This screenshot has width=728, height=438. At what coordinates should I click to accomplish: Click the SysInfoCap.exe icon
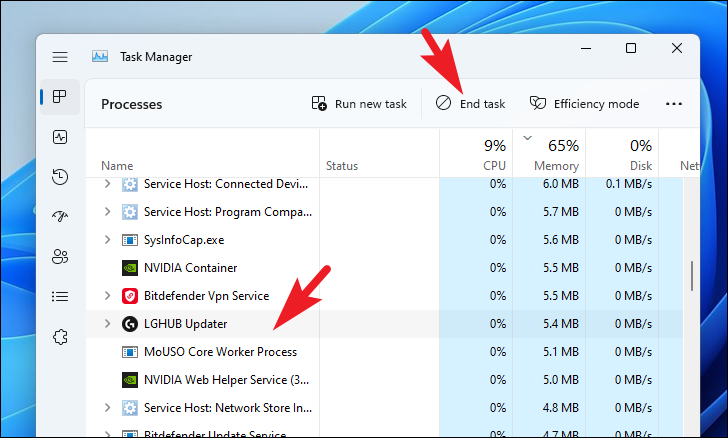(130, 240)
